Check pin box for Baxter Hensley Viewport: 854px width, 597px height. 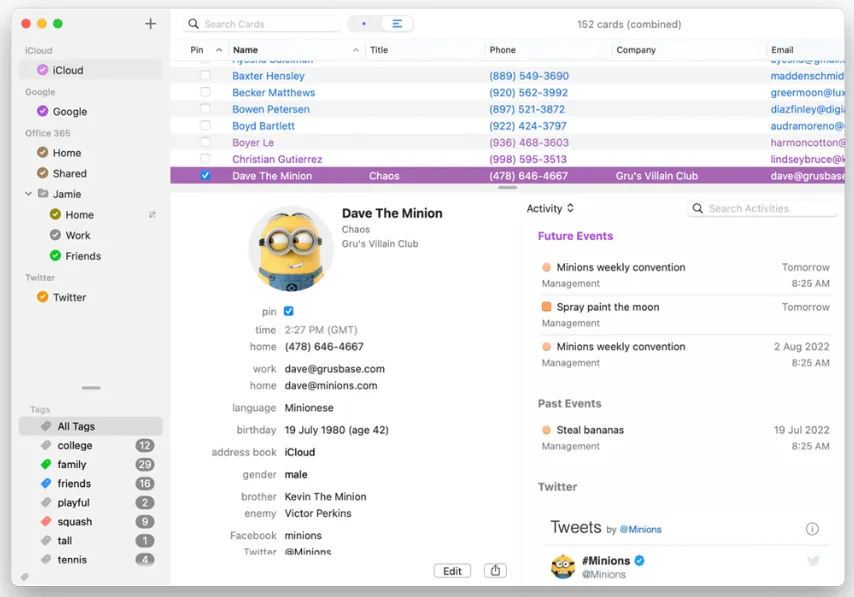tap(205, 75)
